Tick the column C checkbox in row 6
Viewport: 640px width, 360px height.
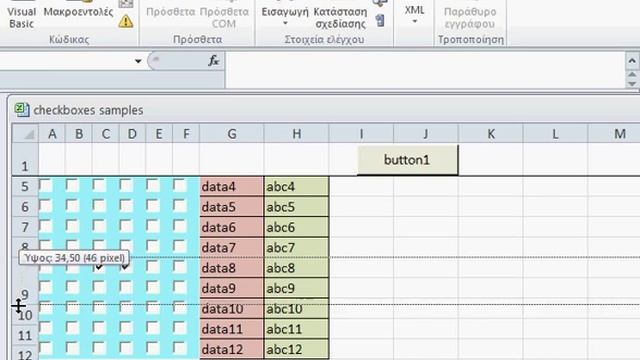tap(99, 205)
